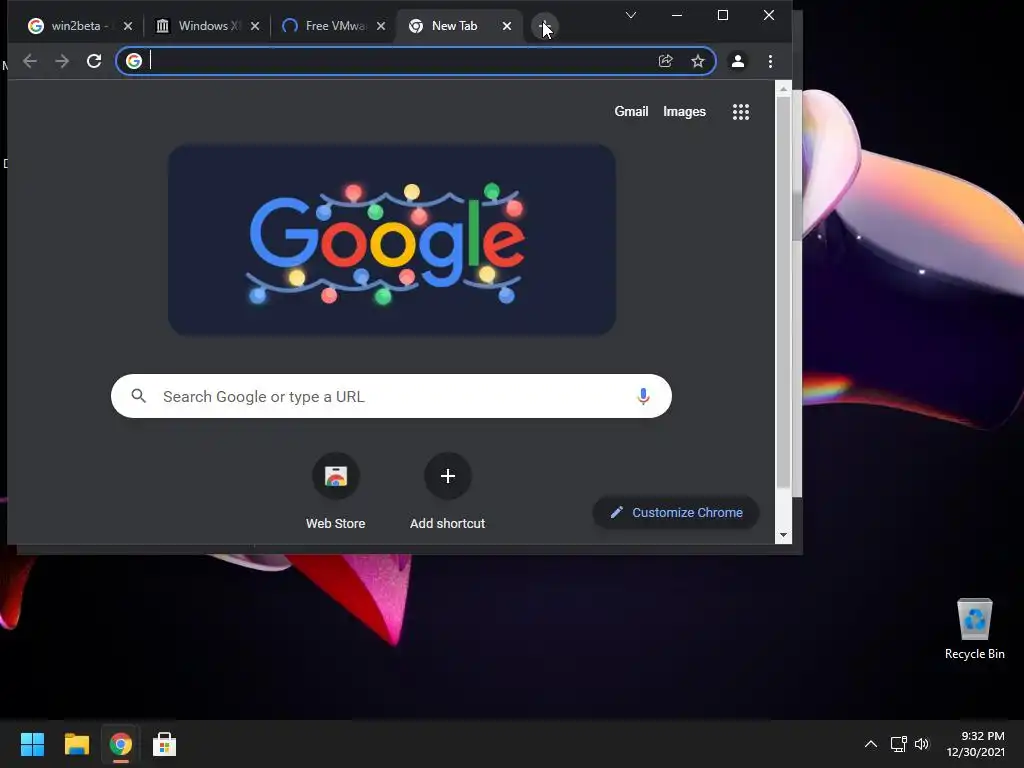Viewport: 1024px width, 768px height.
Task: Click the Google icon in address bar
Action: point(134,61)
